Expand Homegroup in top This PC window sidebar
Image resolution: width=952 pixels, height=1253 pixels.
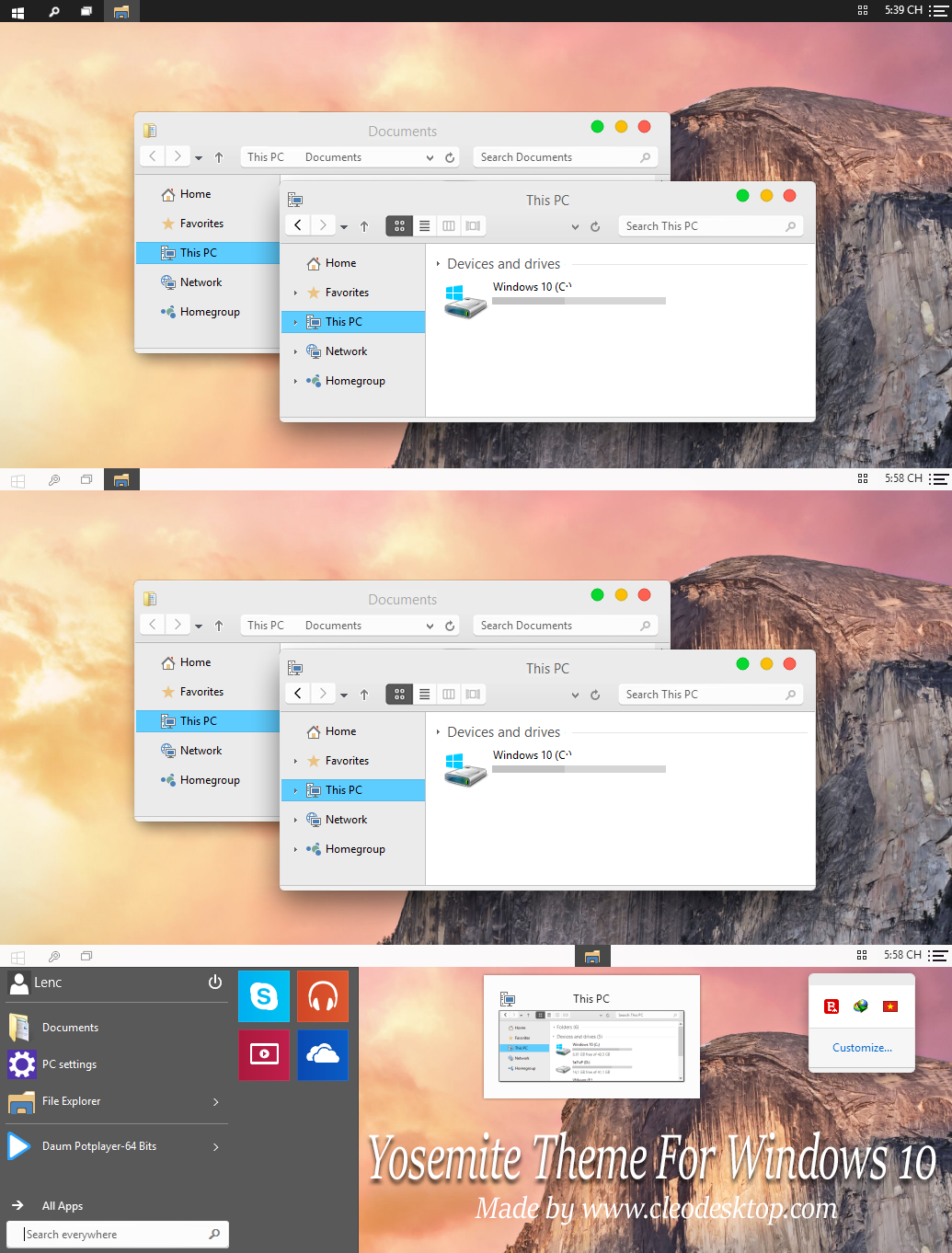[295, 381]
